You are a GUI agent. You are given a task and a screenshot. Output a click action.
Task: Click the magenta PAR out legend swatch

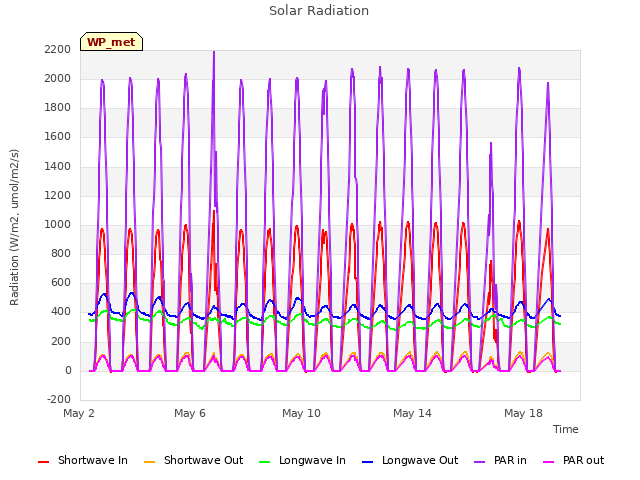pyautogui.click(x=549, y=462)
